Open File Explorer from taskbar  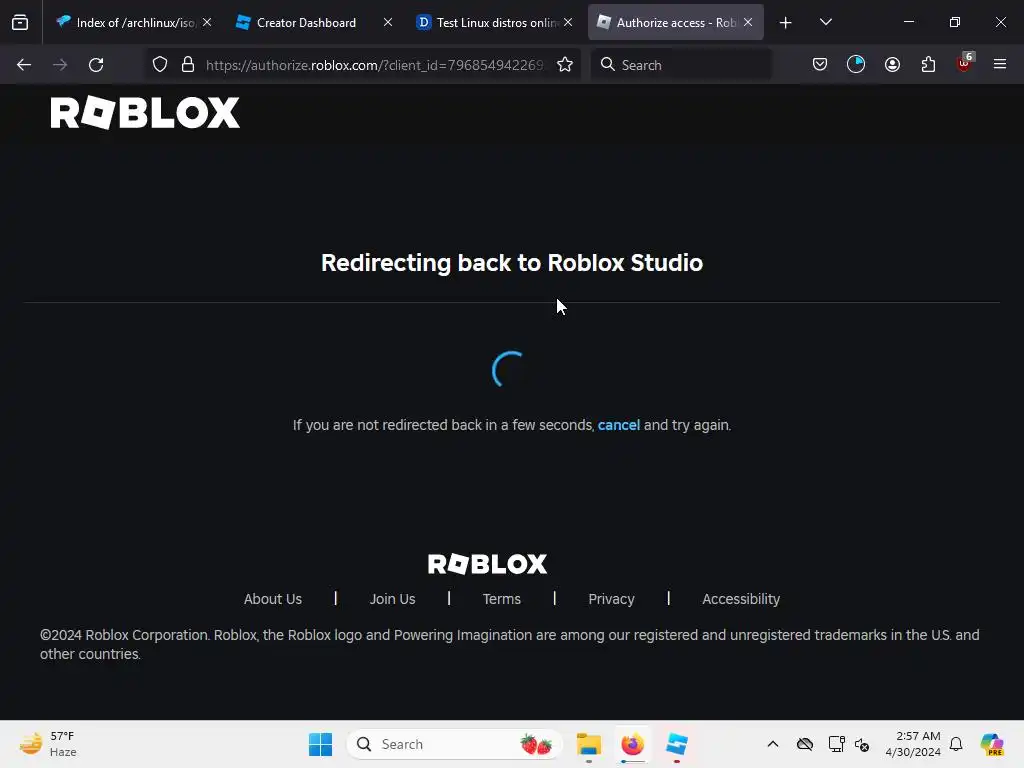(x=588, y=744)
